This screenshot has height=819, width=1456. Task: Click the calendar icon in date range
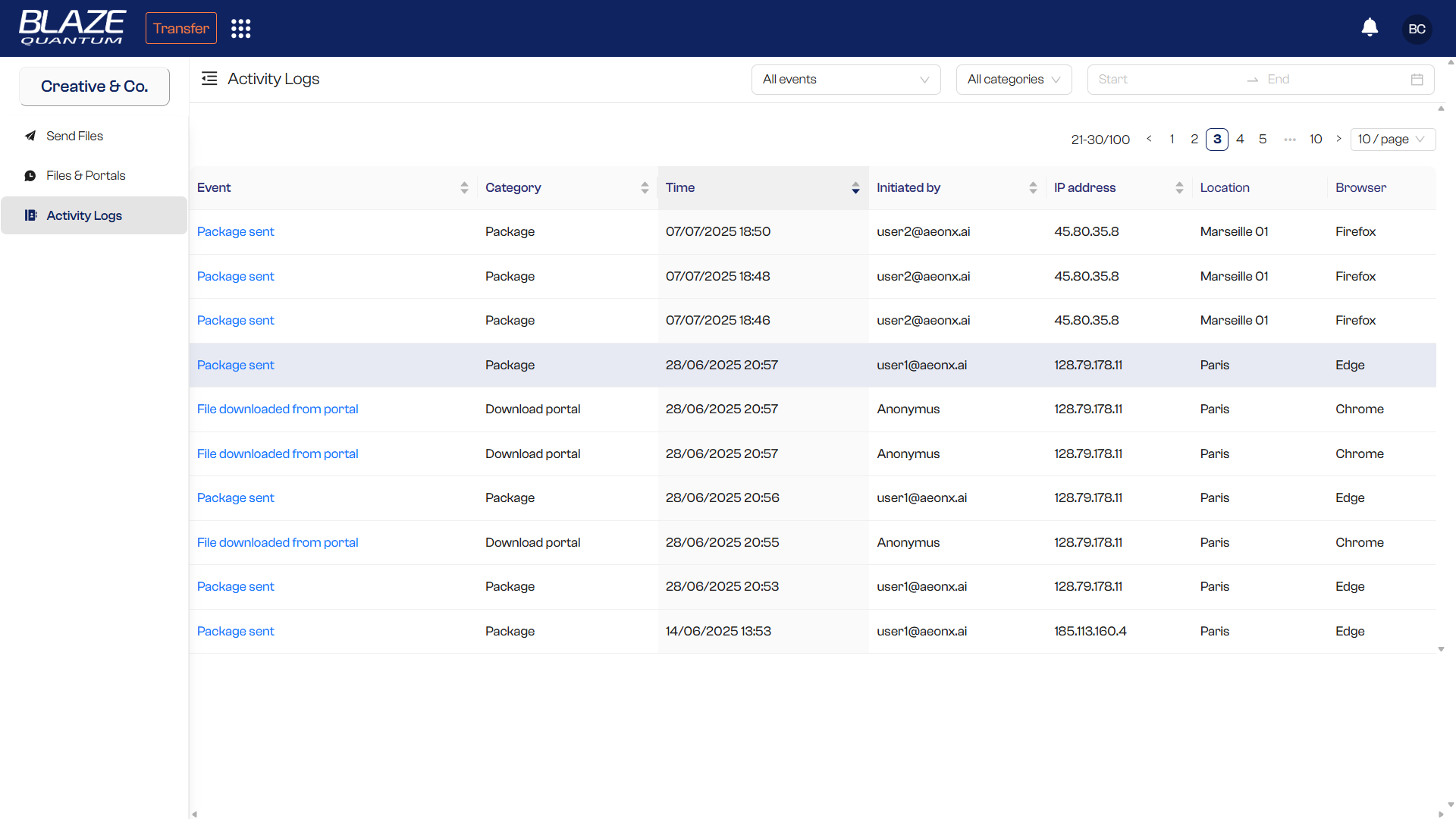click(1417, 80)
